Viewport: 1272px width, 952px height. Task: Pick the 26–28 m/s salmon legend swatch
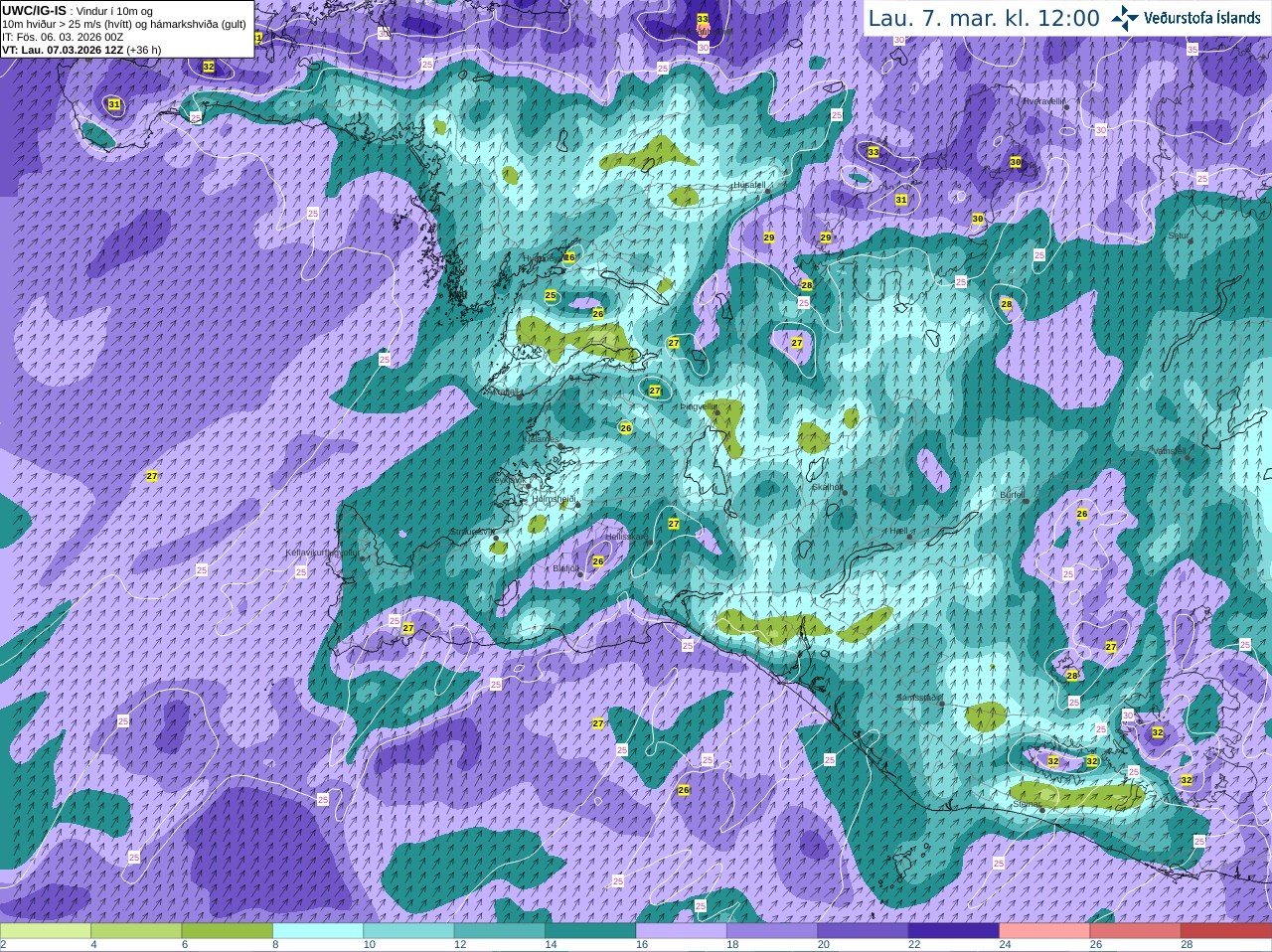click(x=1134, y=931)
